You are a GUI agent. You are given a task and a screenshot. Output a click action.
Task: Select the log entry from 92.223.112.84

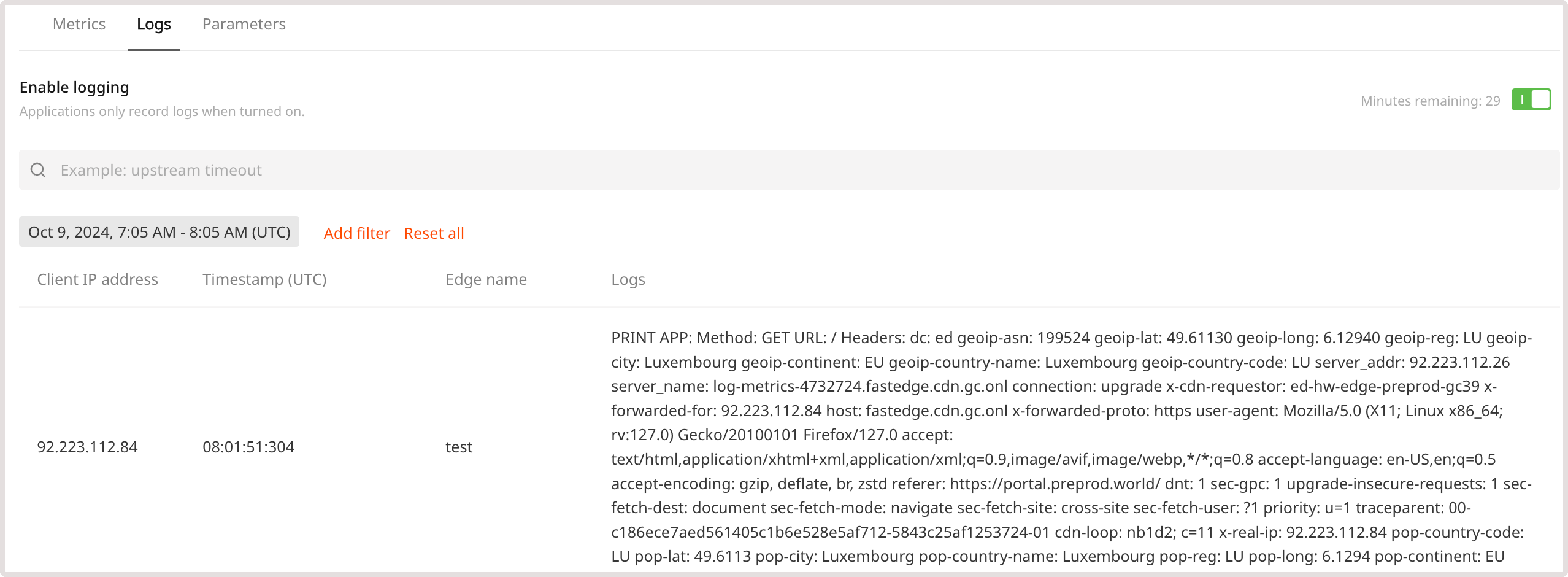(88, 447)
